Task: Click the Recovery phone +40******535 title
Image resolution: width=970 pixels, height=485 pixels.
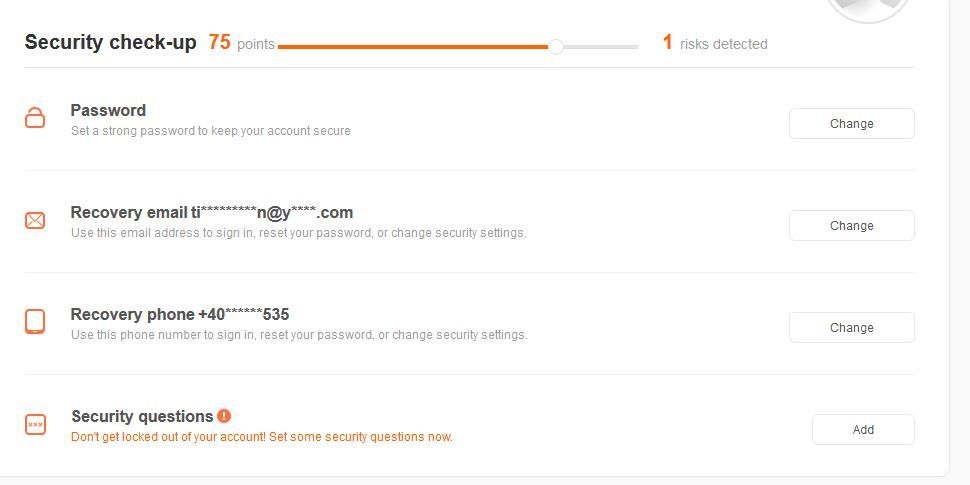Action: (180, 314)
